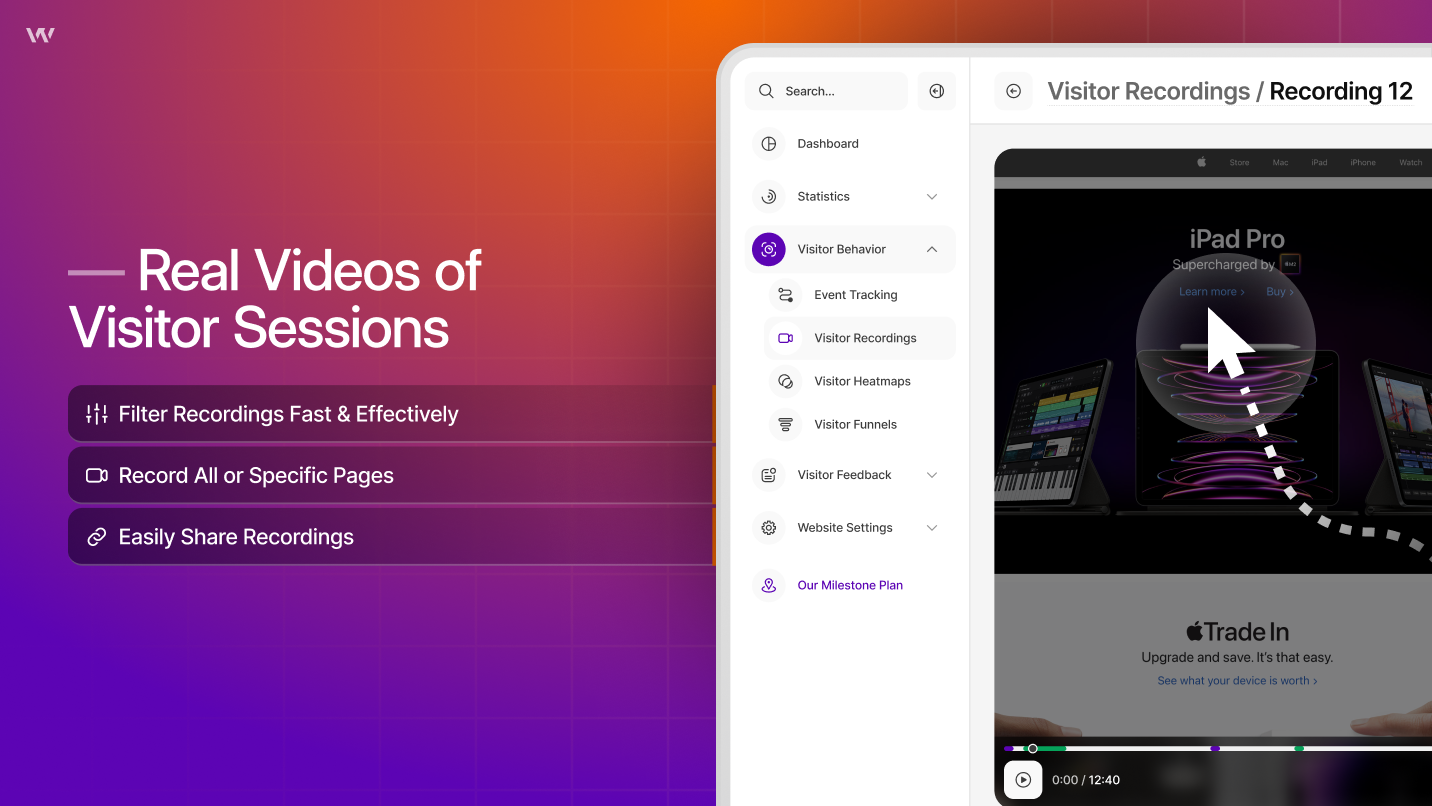Click the Visitor Funnels icon
The width and height of the screenshot is (1432, 806).
click(786, 425)
